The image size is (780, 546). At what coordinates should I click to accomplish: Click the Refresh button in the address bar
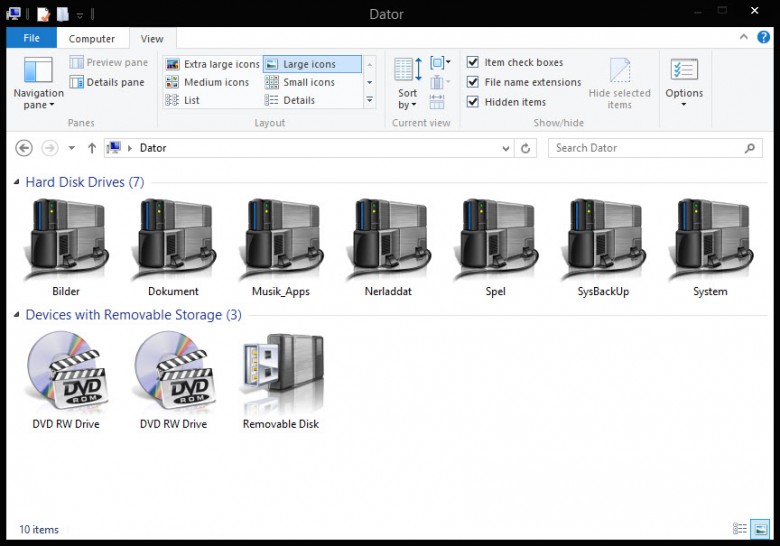click(x=525, y=148)
